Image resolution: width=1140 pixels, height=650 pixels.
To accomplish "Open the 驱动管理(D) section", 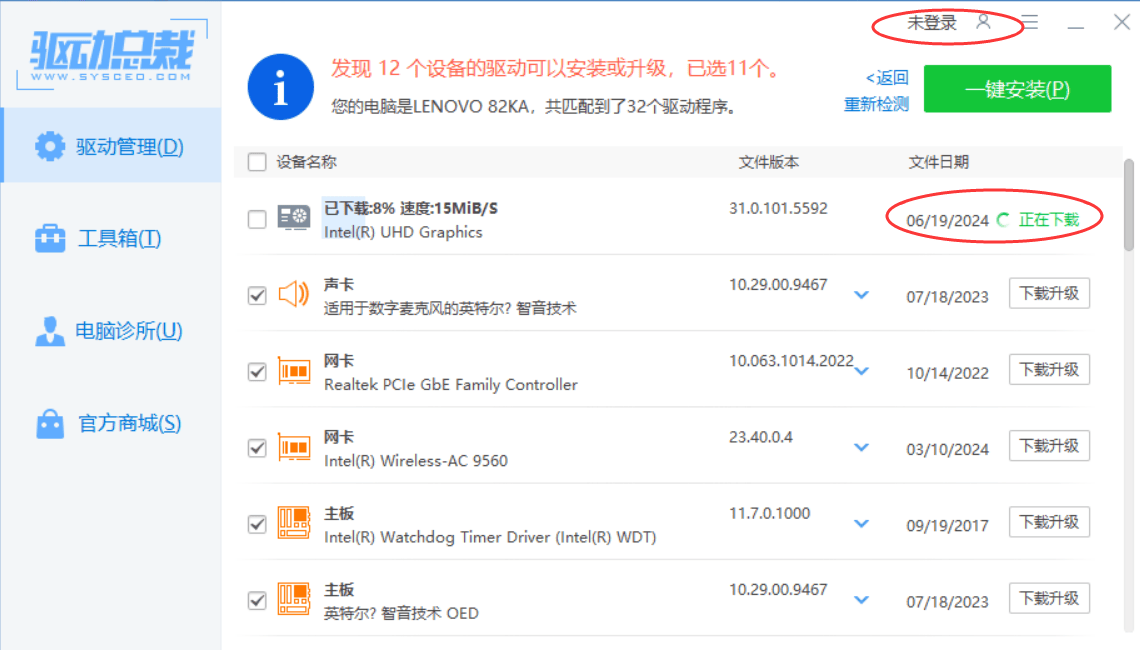I will 112,146.
